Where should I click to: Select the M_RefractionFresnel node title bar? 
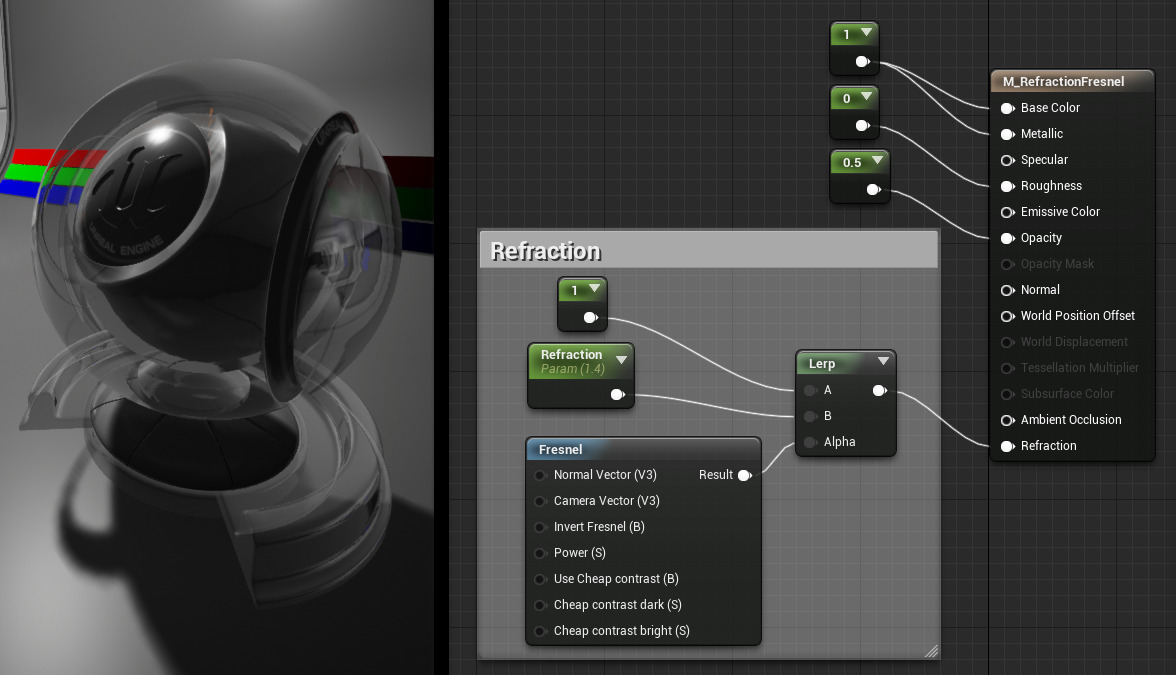click(x=1063, y=82)
